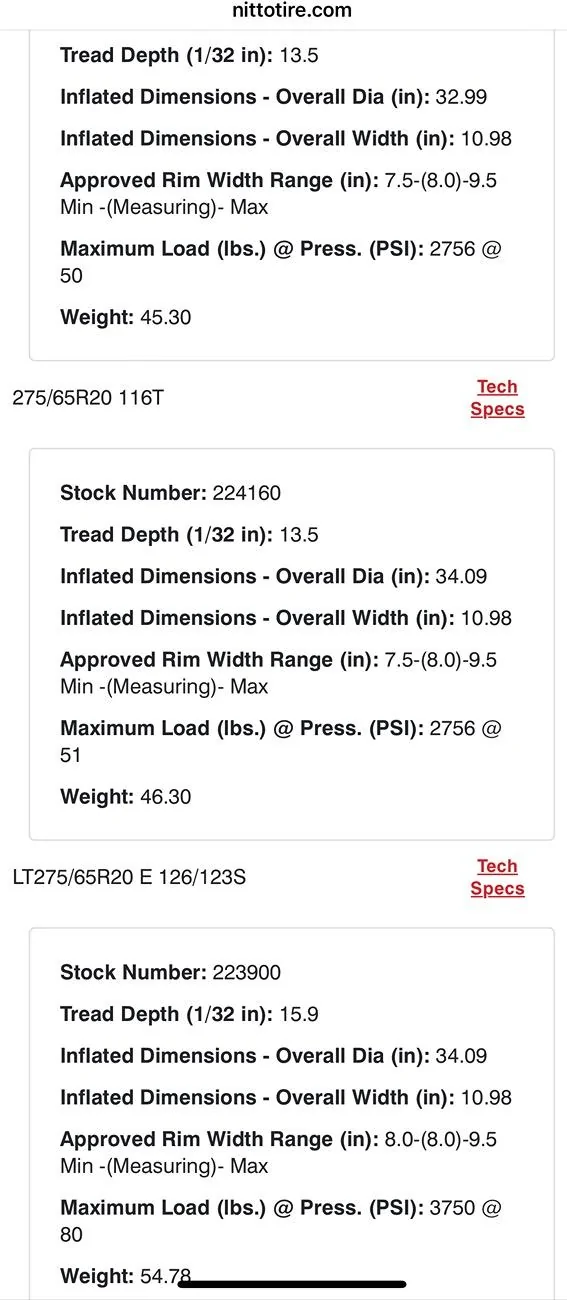Tap Tread Depth 13.5 under stock 224160
Screen dimensions: 567x1300
[x=190, y=535]
